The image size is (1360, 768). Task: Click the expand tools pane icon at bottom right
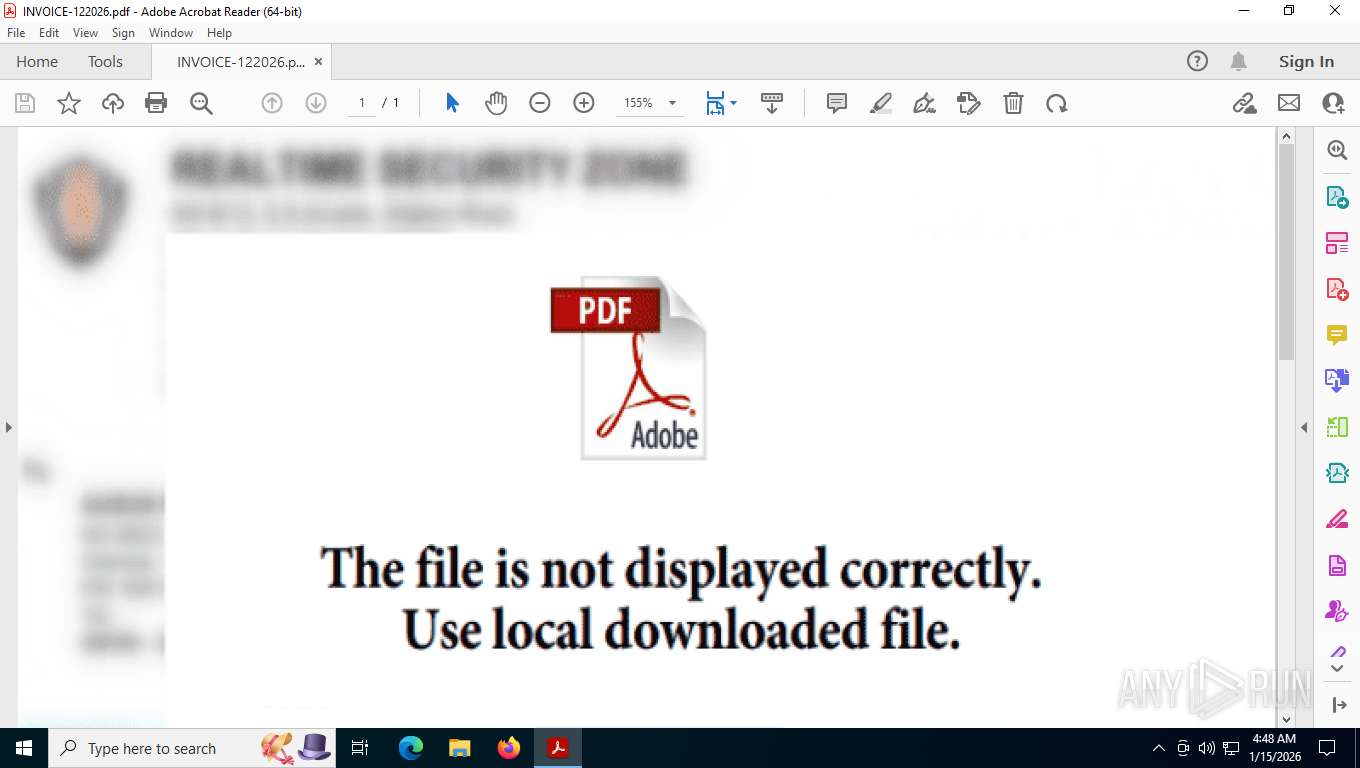[1339, 705]
